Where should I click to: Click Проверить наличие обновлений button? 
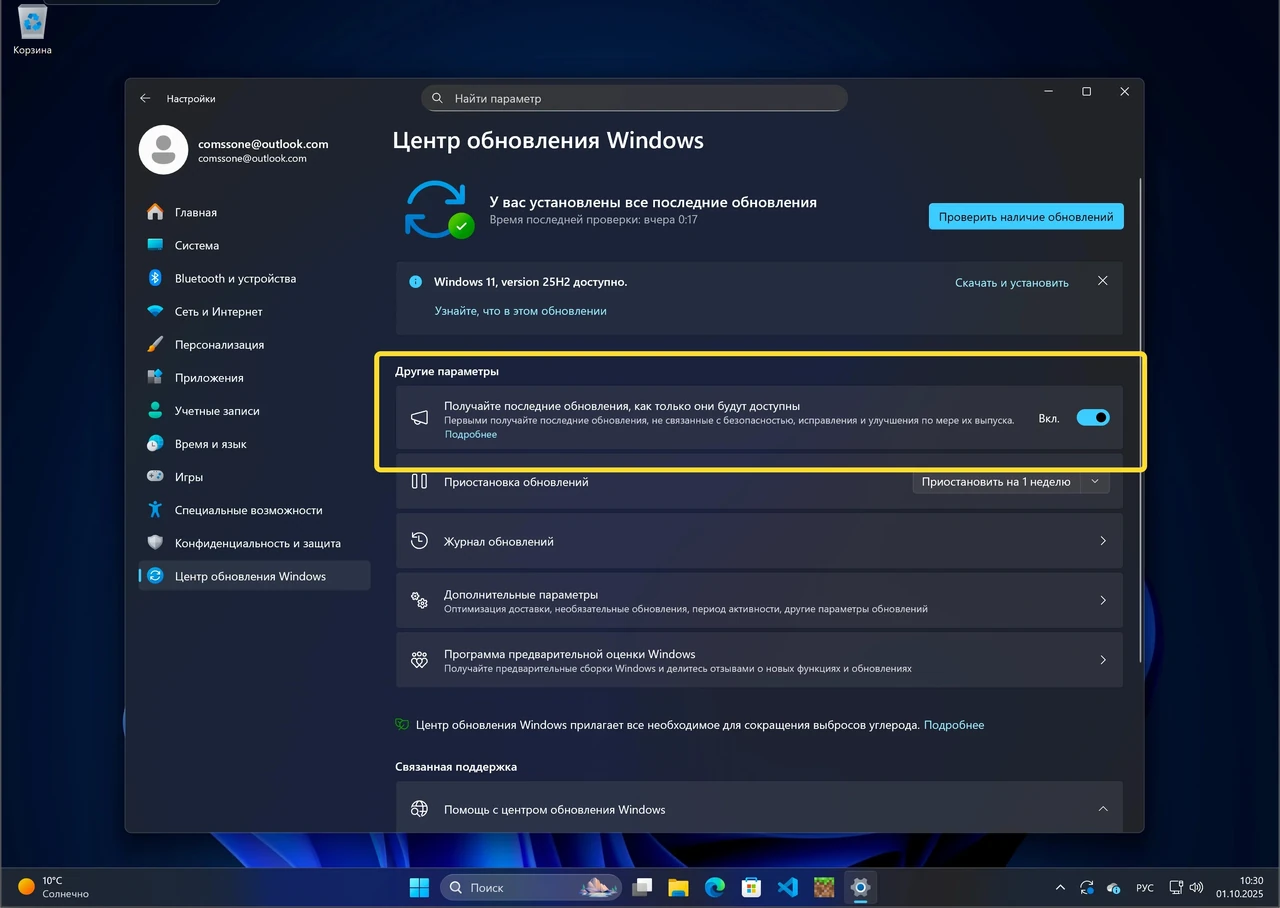point(1026,216)
